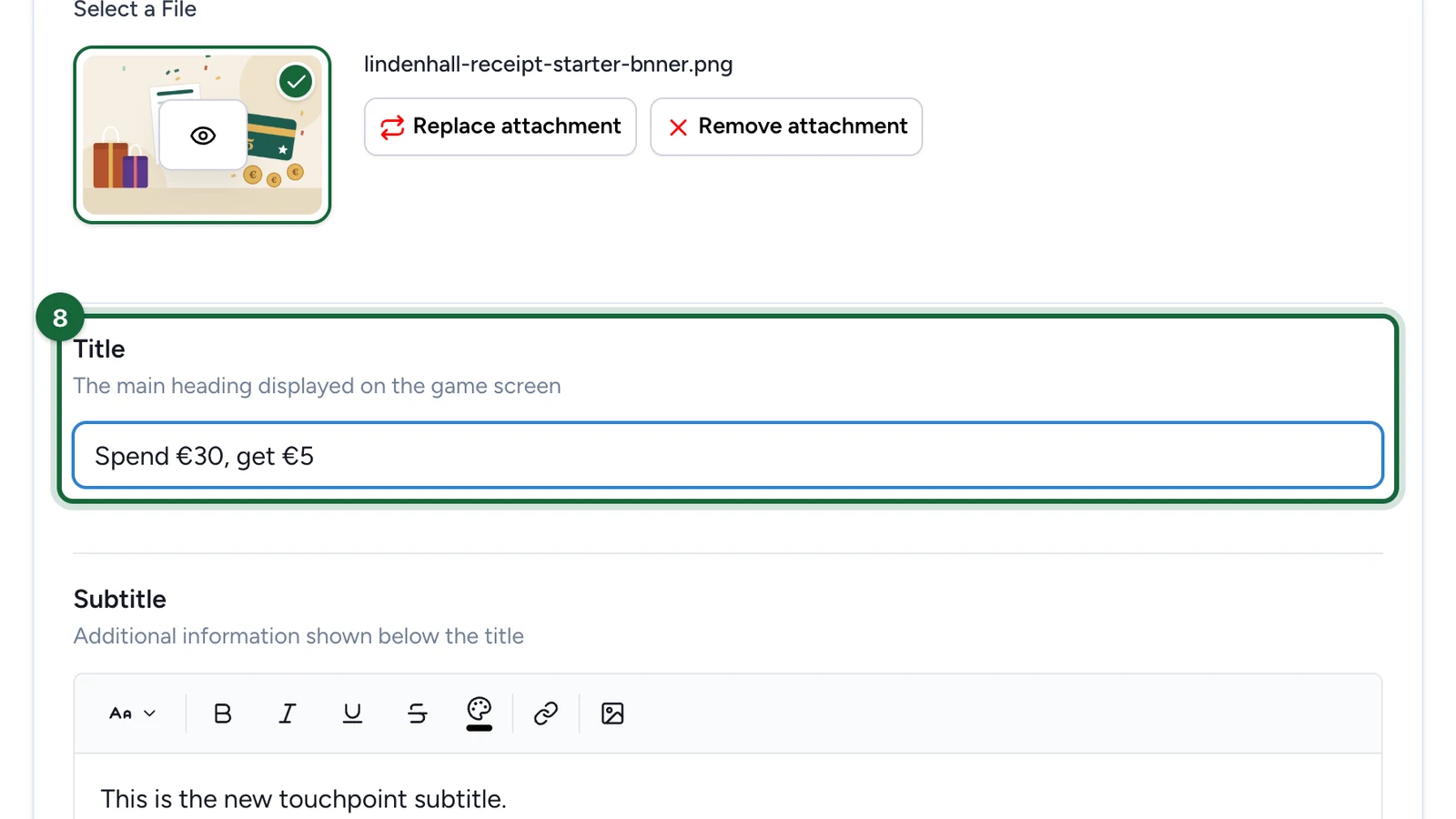Viewport: 1456px width, 819px height.
Task: Click 'The main heading displayed on the game screen' hint
Action: tap(317, 386)
